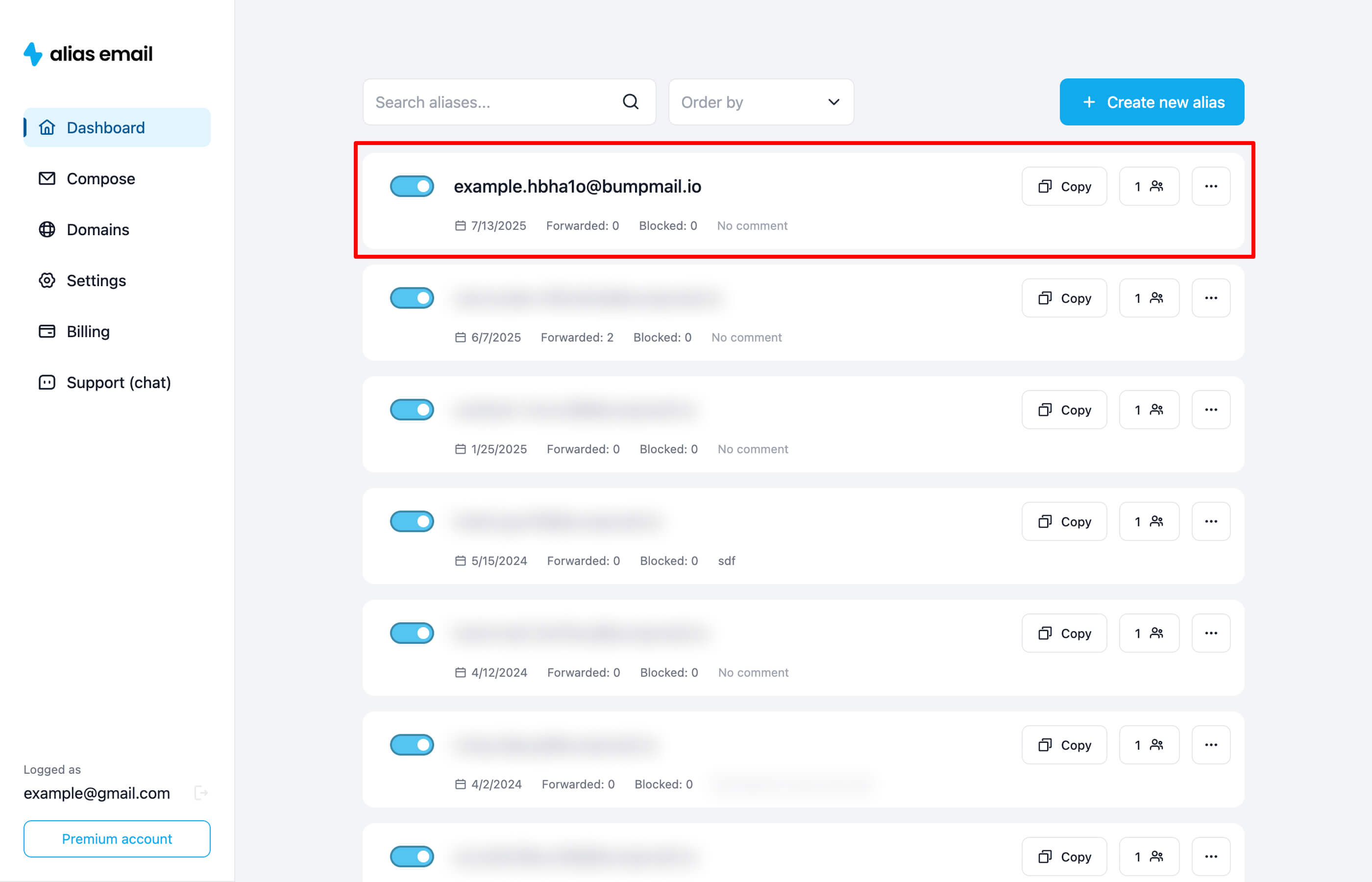This screenshot has width=1372, height=882.
Task: Open more options for the 1/25/2025 alias
Action: coord(1210,410)
